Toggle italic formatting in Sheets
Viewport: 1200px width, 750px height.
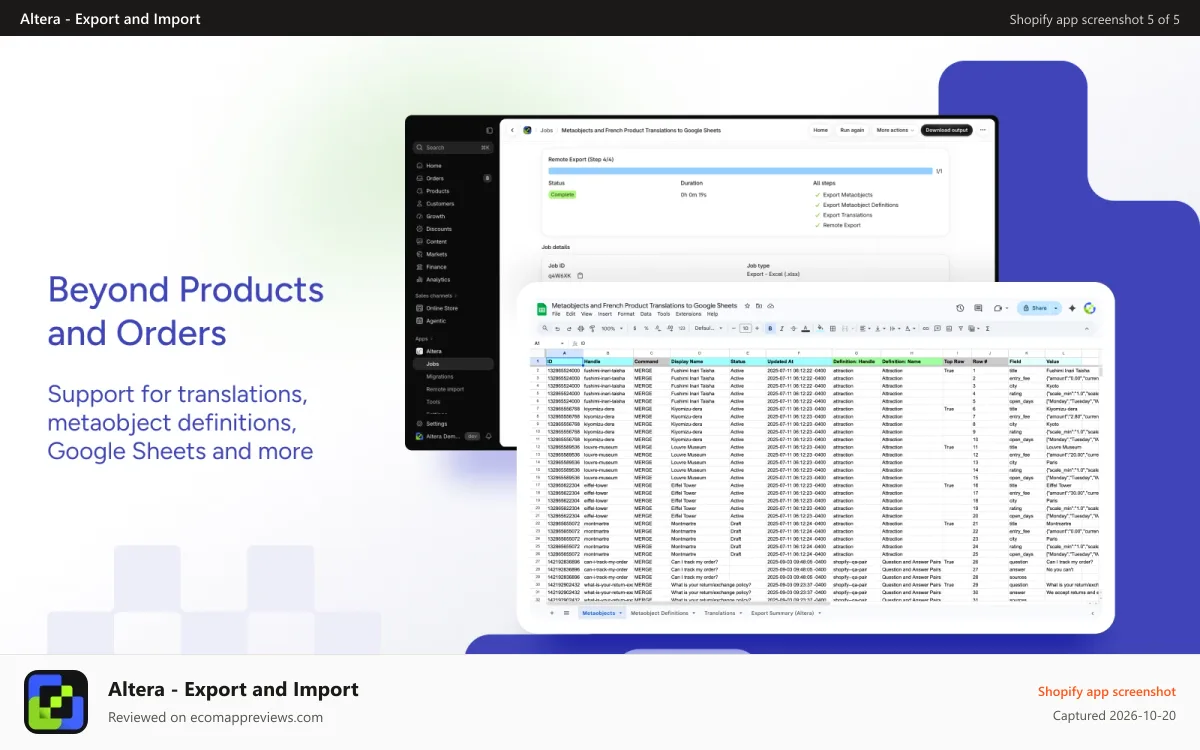[x=782, y=328]
